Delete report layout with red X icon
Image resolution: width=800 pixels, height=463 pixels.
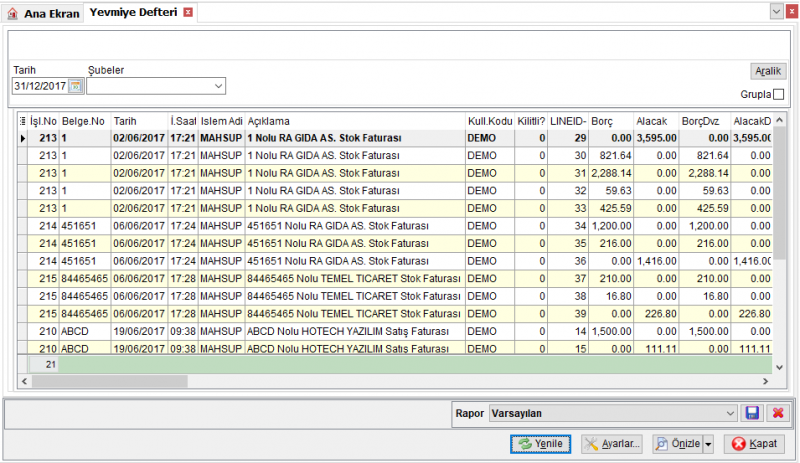[778, 413]
